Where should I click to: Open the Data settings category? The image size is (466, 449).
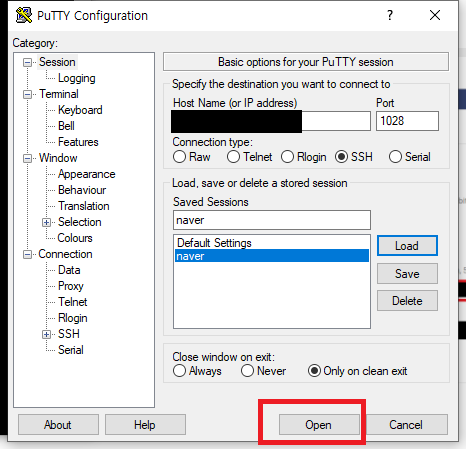(69, 270)
